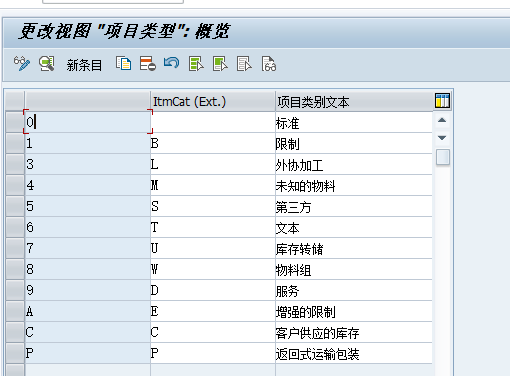Click the document display glasses icon
Screen dimensions: 510x376
[269, 63]
